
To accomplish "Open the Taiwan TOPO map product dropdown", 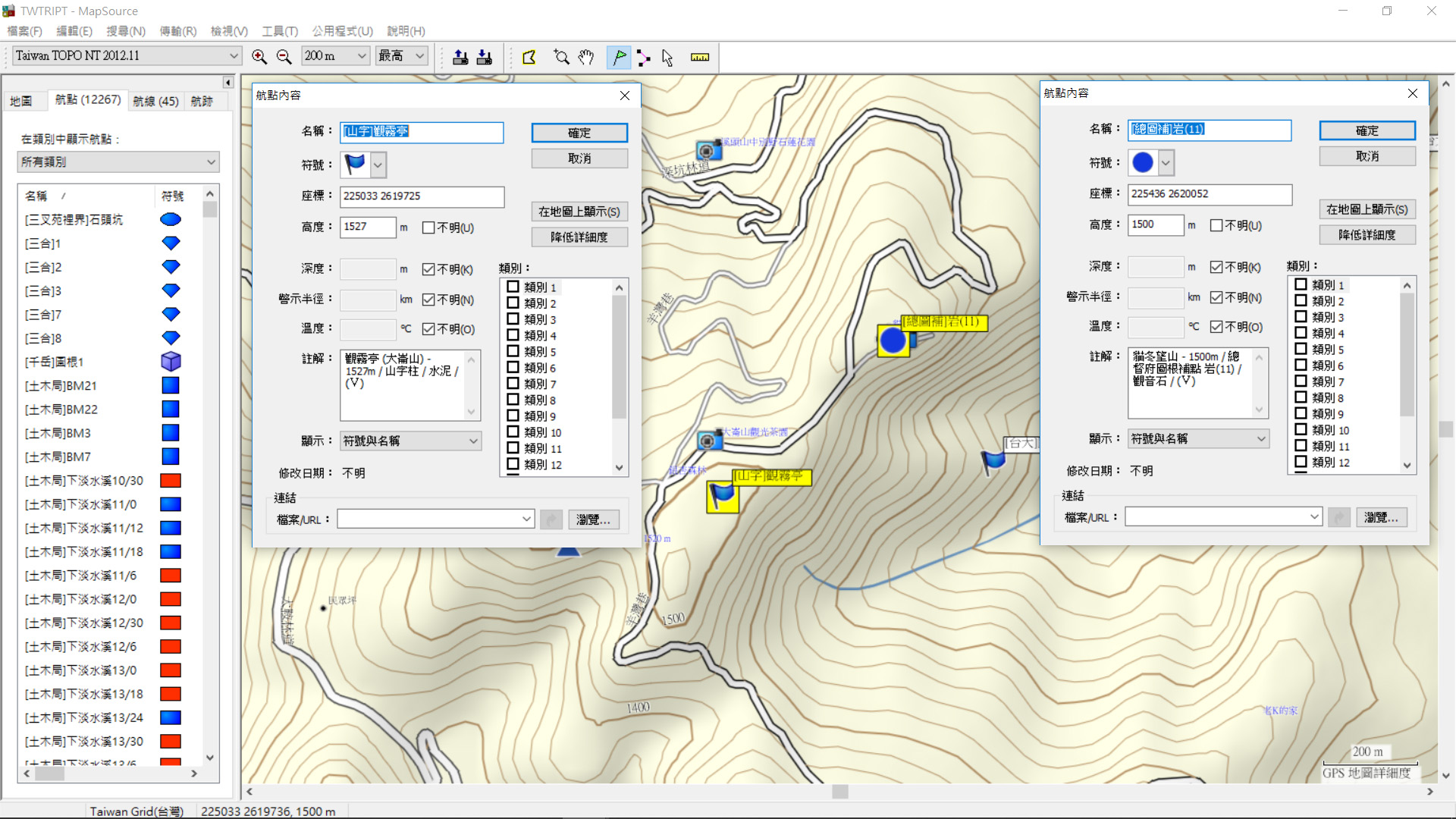I will tap(234, 56).
